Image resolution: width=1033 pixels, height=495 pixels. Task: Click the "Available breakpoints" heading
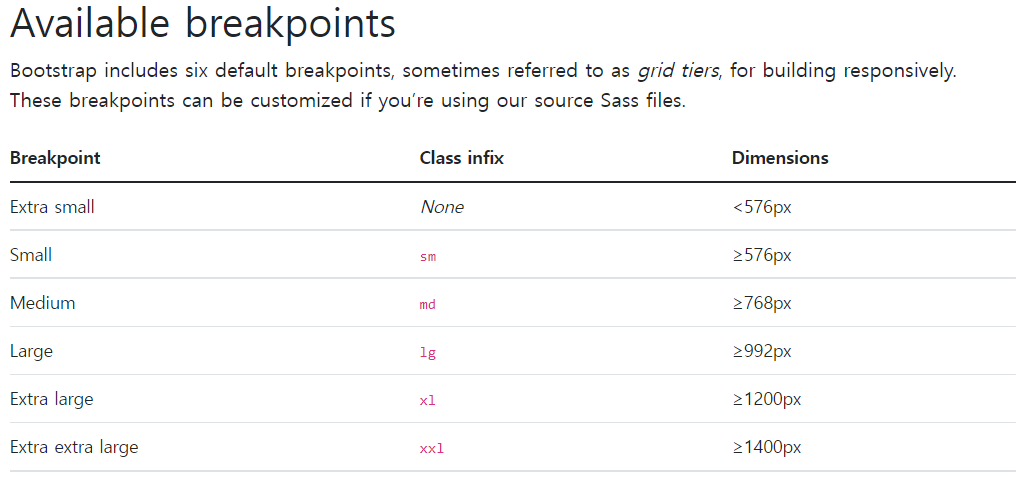[202, 24]
